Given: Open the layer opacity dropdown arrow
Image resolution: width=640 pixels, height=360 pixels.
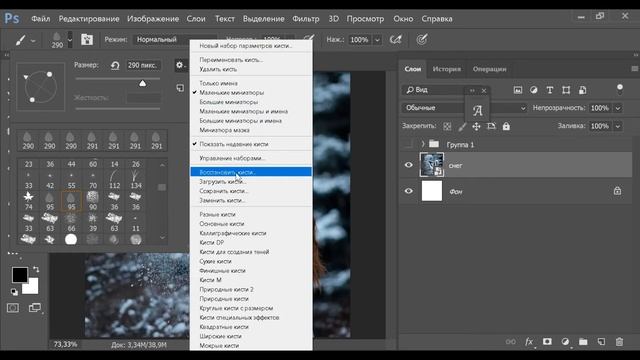Looking at the screenshot, I should [x=618, y=108].
